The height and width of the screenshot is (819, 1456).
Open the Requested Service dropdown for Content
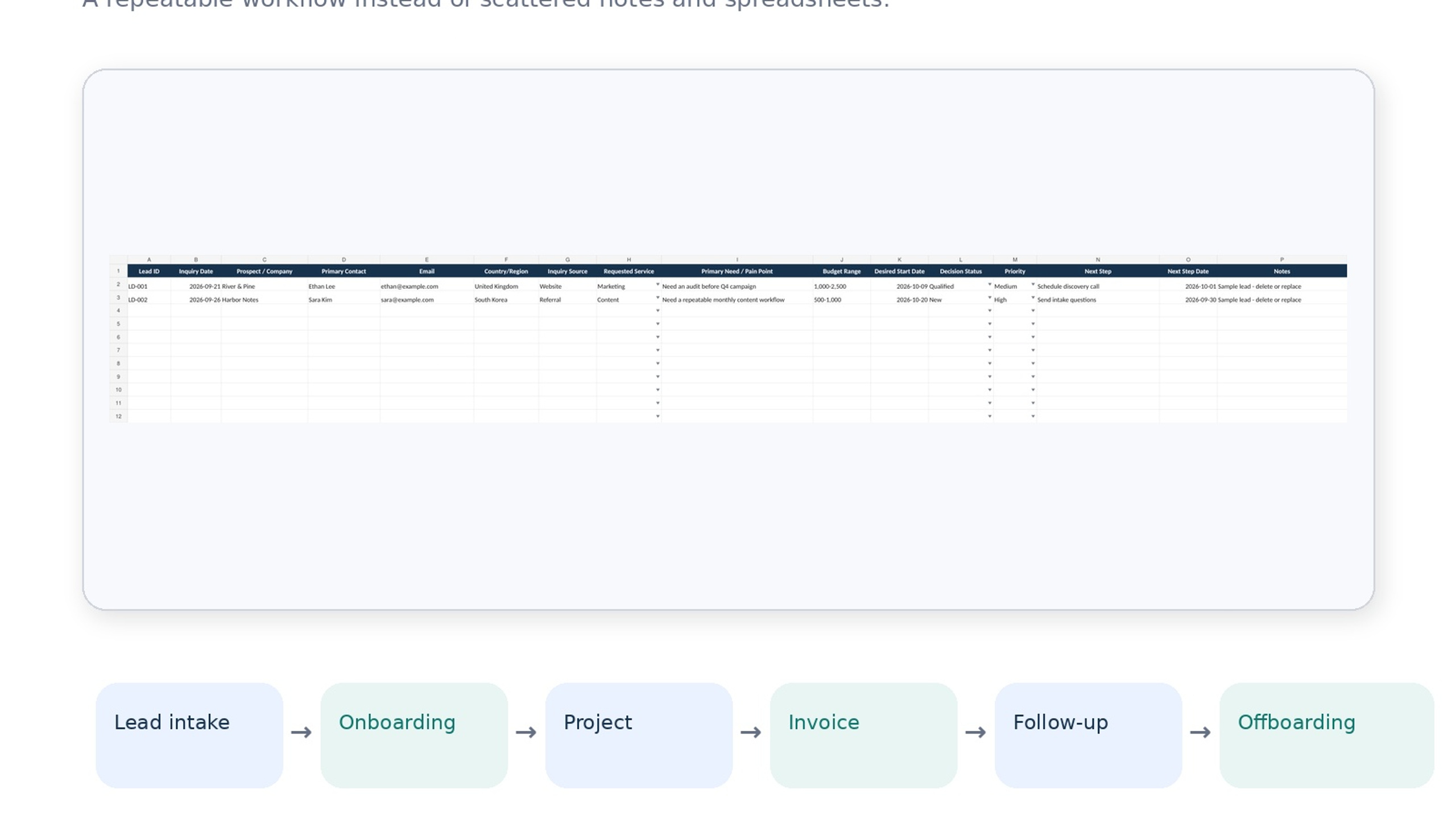point(658,297)
